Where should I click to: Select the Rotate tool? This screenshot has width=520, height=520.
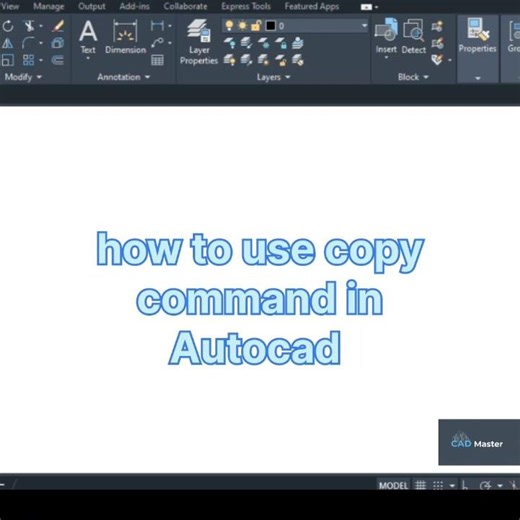pos(8,26)
